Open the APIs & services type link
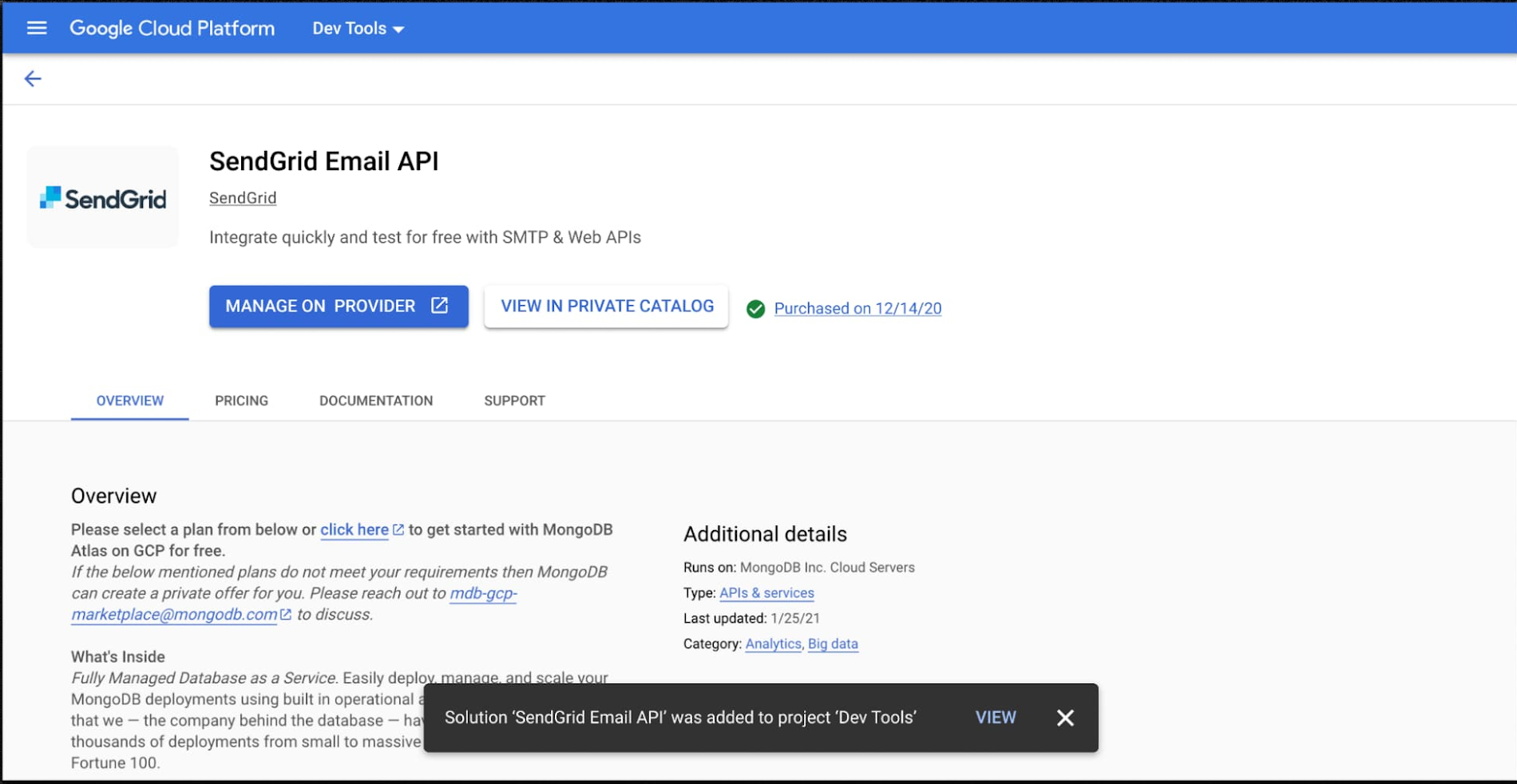 [x=766, y=593]
